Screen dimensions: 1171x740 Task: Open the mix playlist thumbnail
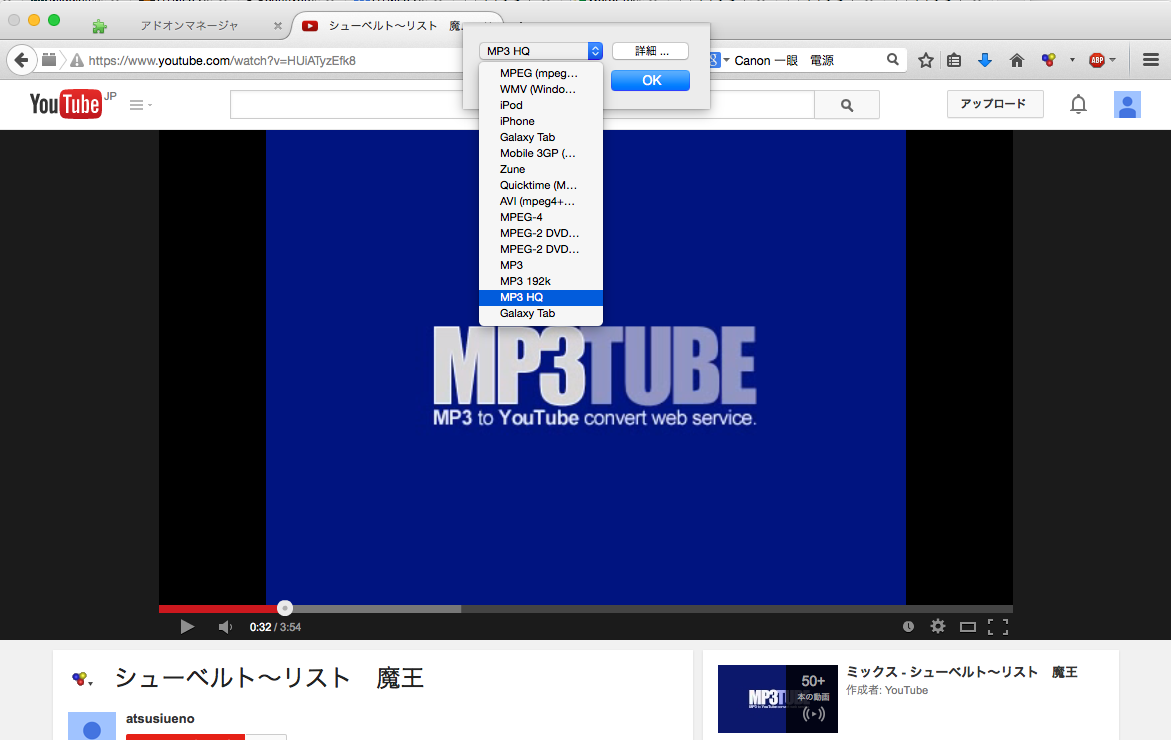click(777, 699)
